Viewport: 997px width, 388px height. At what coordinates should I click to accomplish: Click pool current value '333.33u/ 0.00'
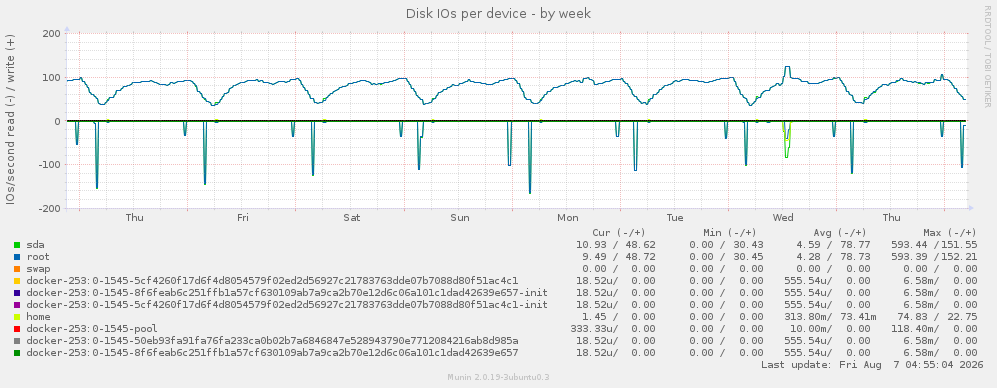pos(614,329)
